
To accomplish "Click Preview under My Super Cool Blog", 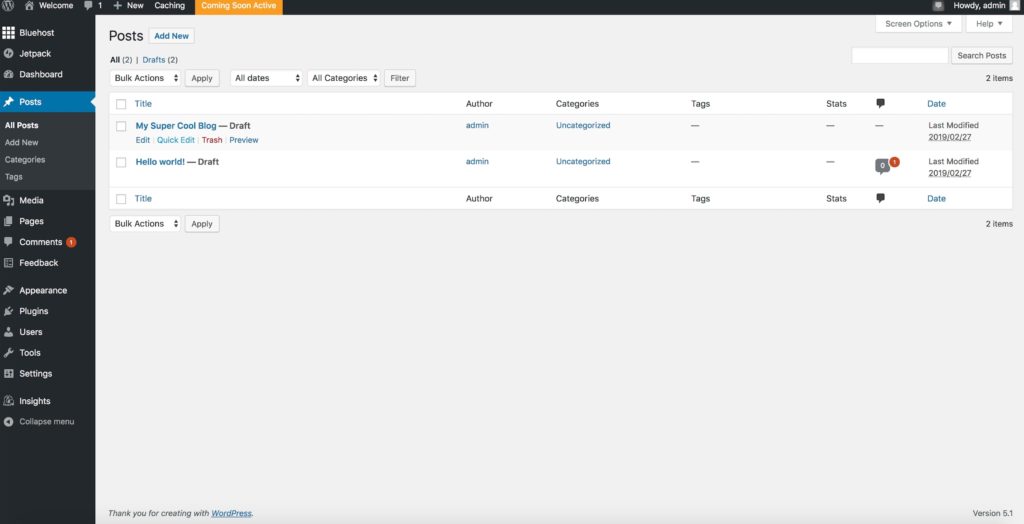I will [244, 140].
